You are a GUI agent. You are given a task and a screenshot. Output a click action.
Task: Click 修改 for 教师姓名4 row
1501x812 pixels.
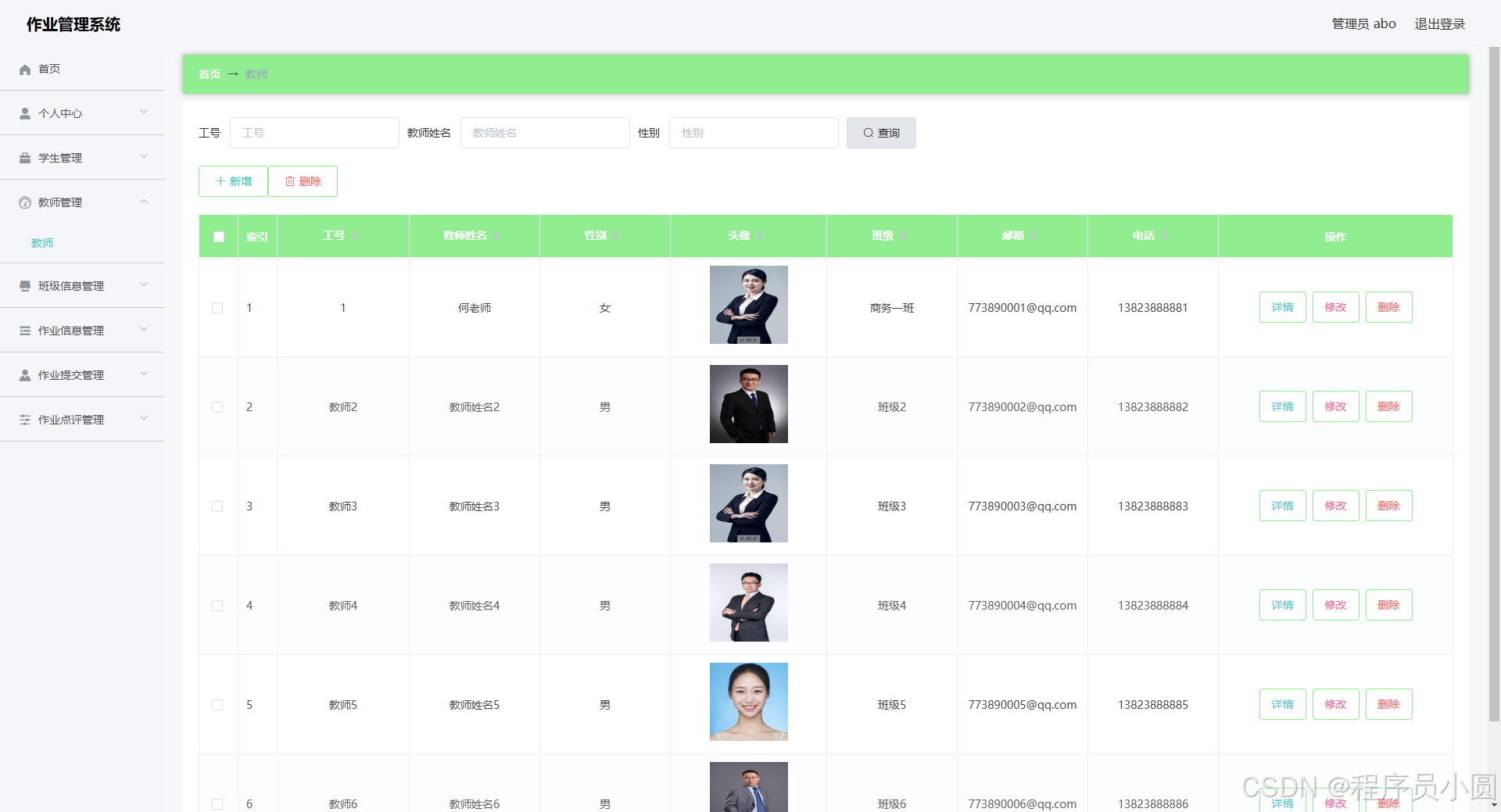click(x=1335, y=605)
